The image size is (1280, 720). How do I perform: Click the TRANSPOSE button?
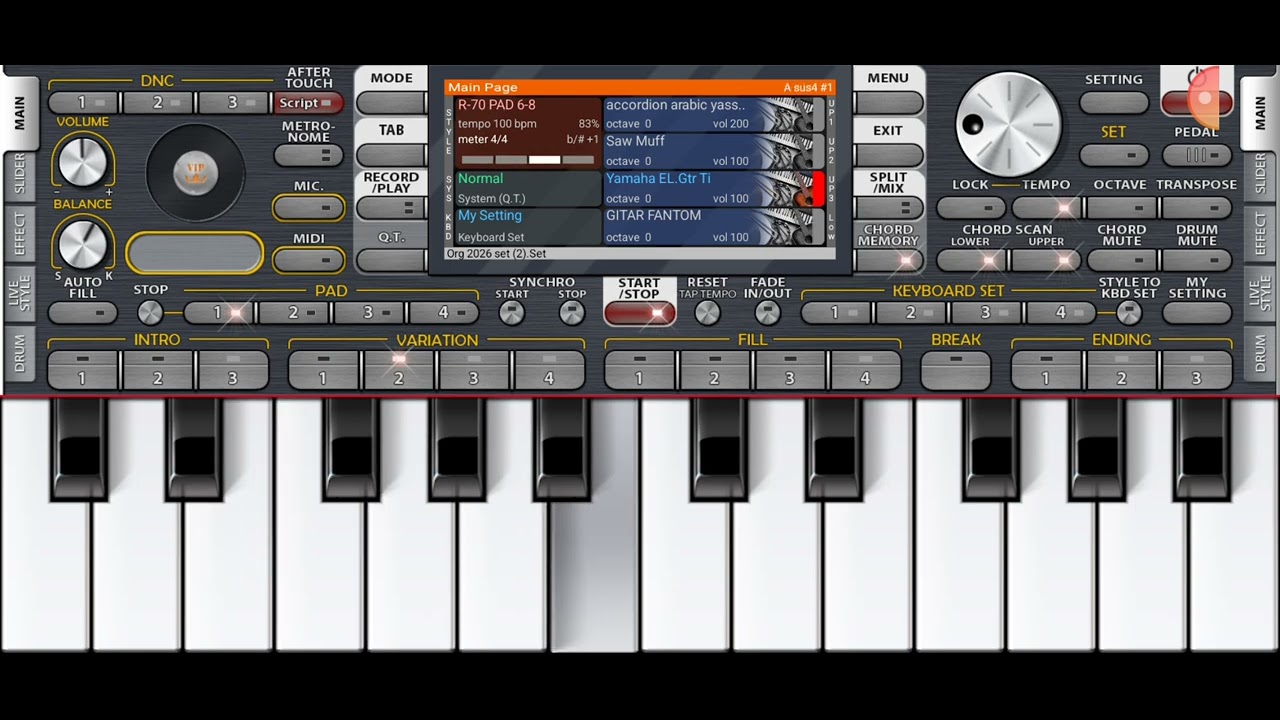pos(1197,208)
